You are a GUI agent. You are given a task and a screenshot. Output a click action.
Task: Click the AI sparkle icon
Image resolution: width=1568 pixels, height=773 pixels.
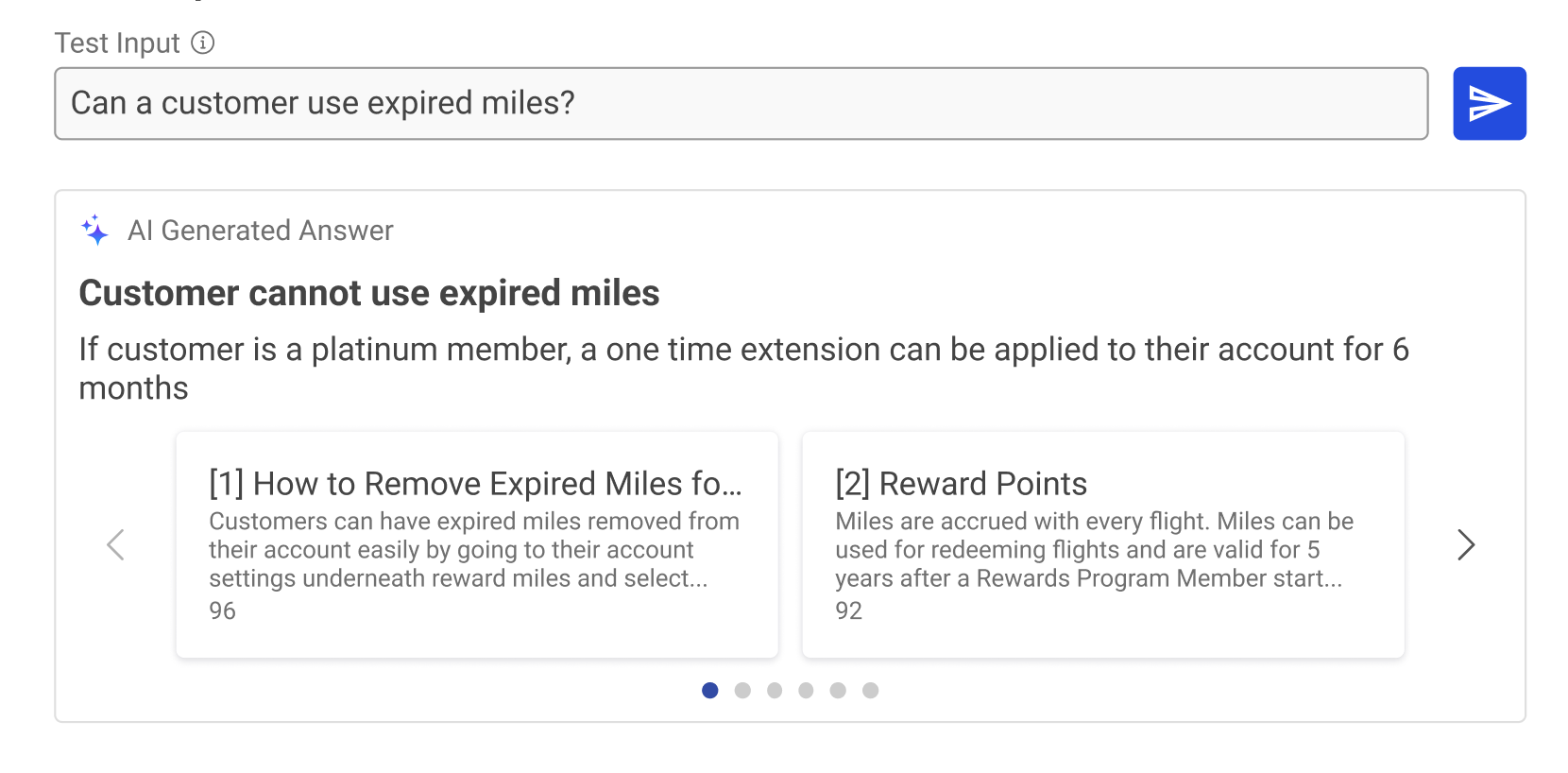(x=95, y=230)
